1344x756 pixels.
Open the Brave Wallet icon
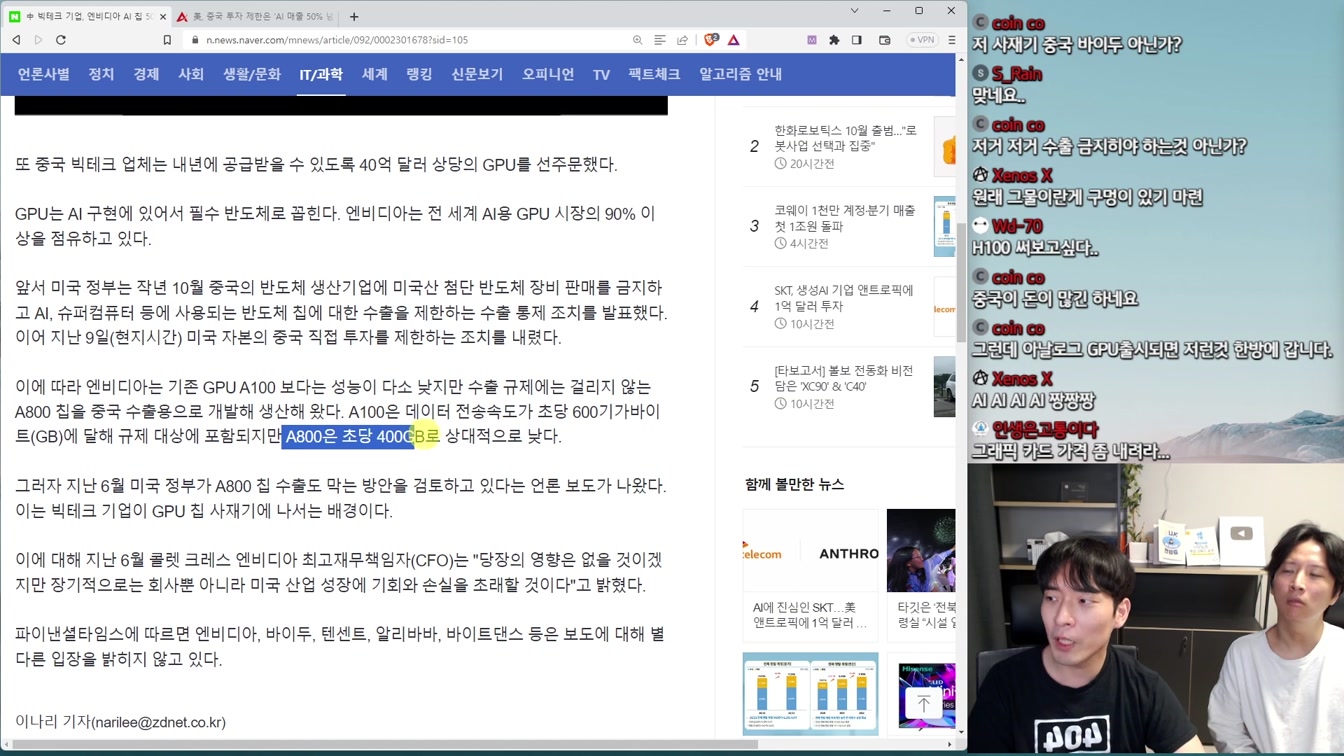tap(885, 40)
